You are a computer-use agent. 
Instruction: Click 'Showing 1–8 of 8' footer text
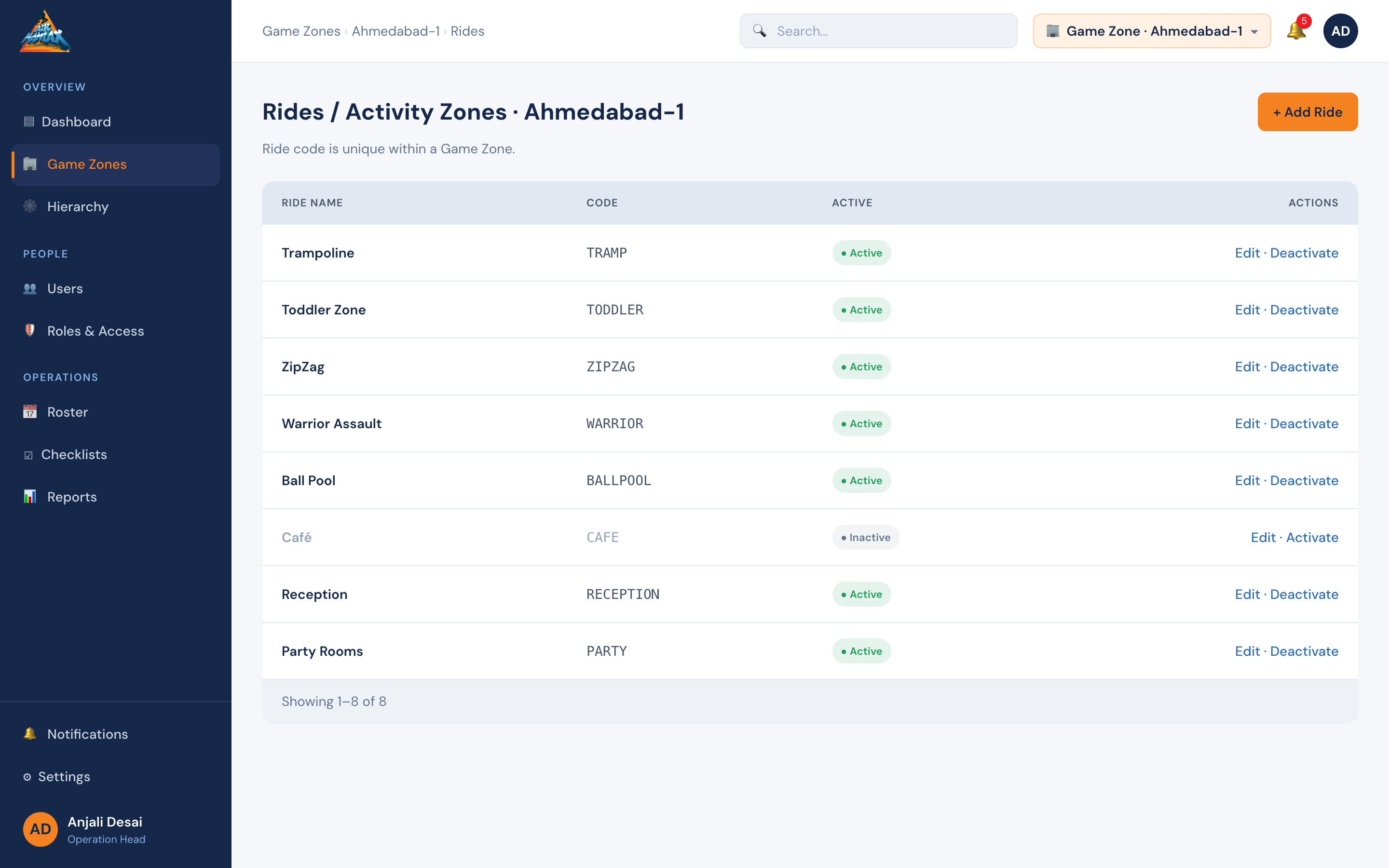click(x=333, y=701)
